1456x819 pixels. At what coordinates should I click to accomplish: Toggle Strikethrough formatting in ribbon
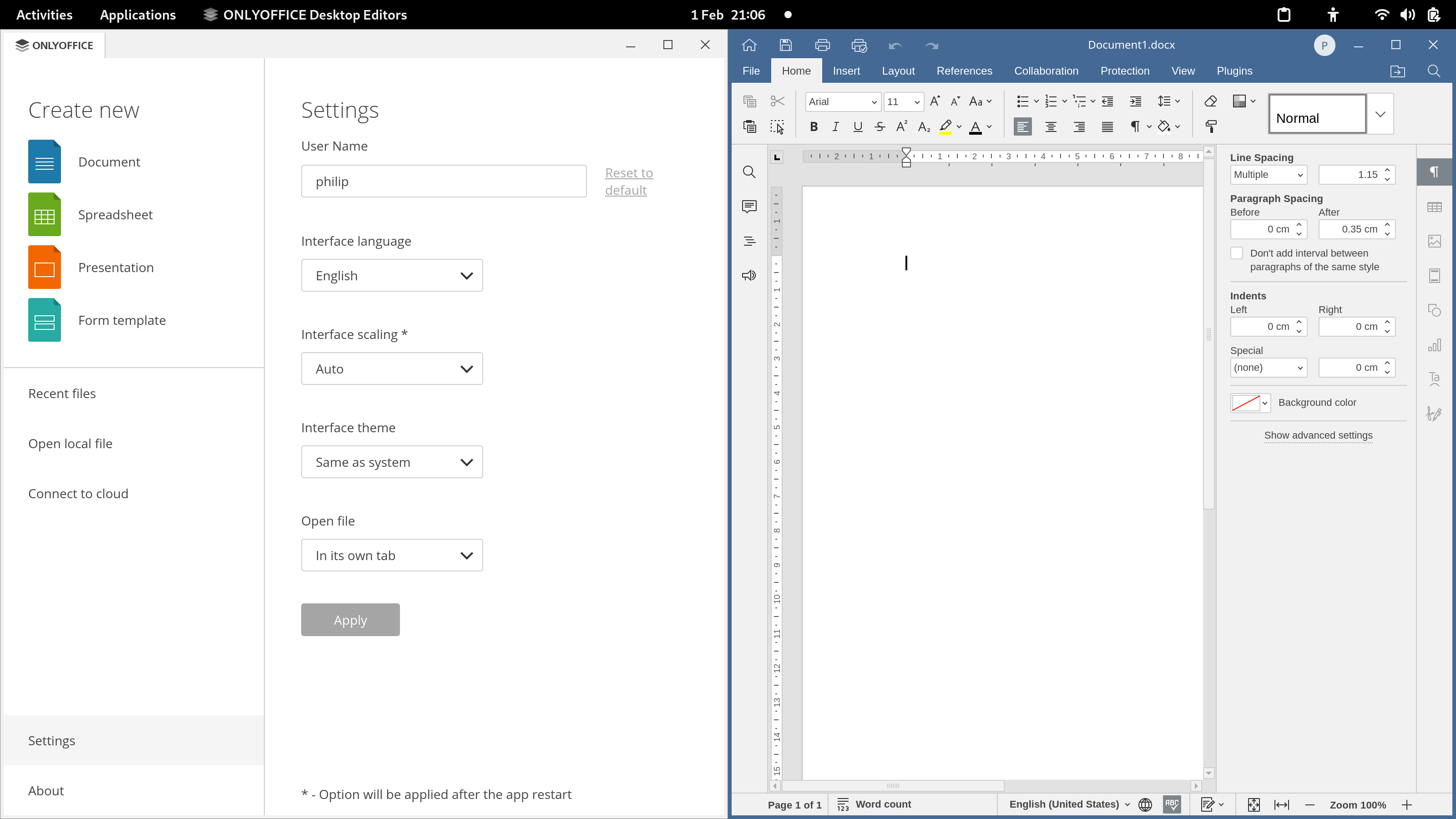click(880, 126)
